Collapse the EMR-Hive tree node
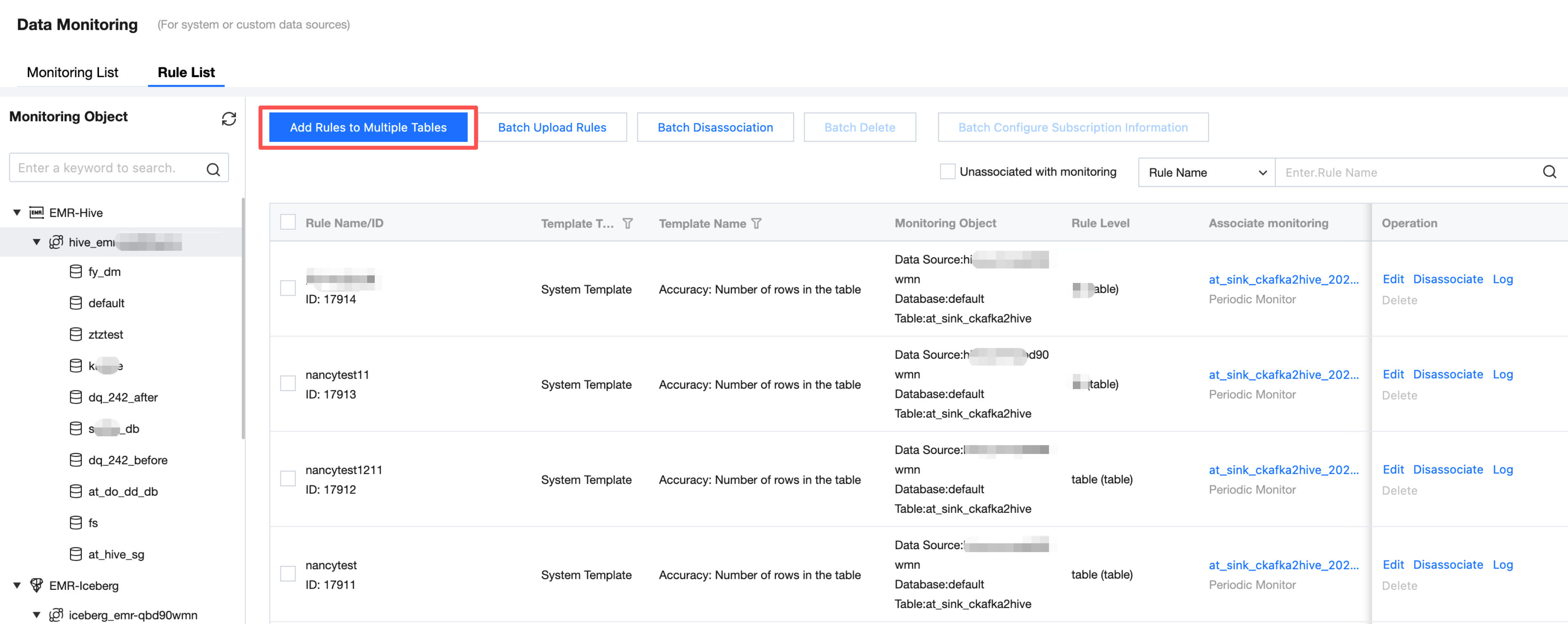 tap(17, 213)
